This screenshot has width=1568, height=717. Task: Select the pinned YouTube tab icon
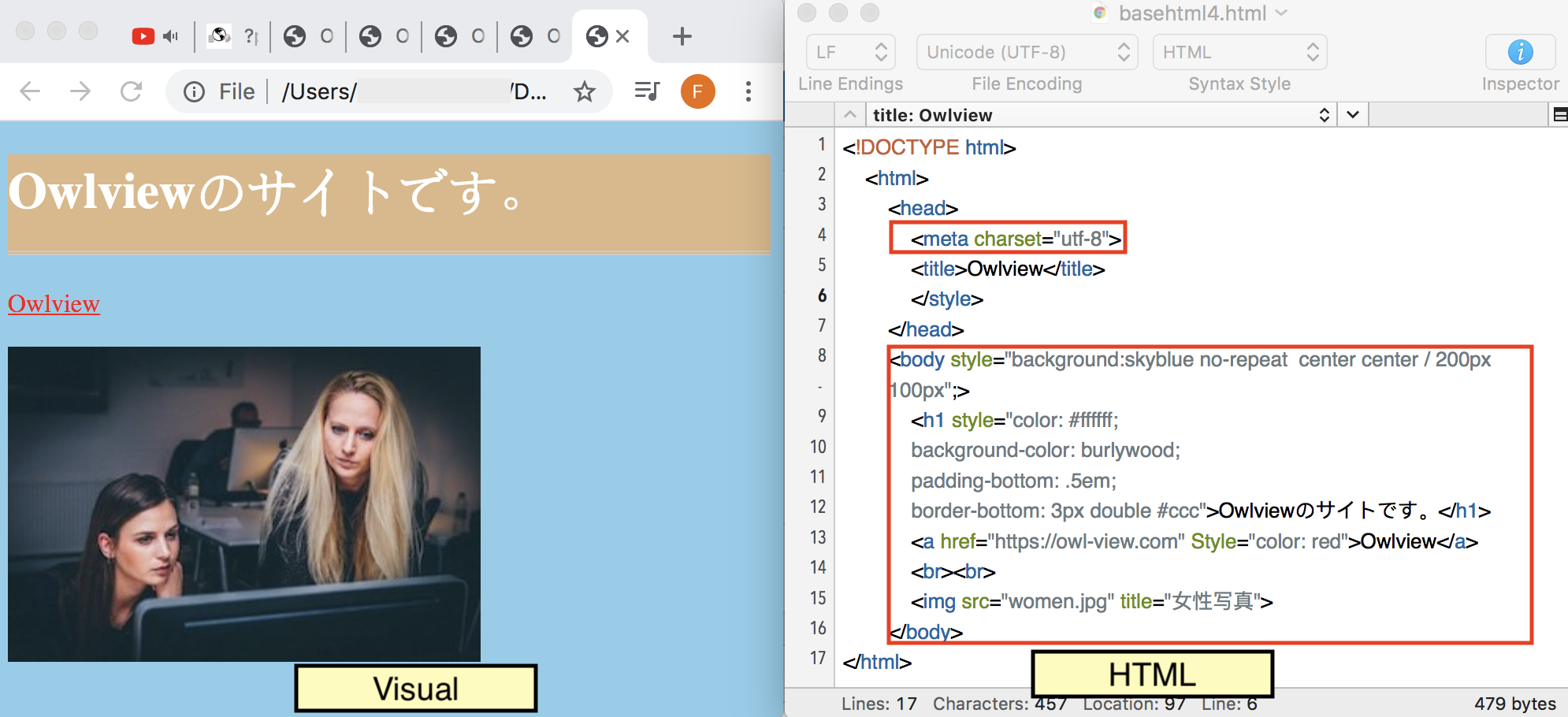coord(143,35)
